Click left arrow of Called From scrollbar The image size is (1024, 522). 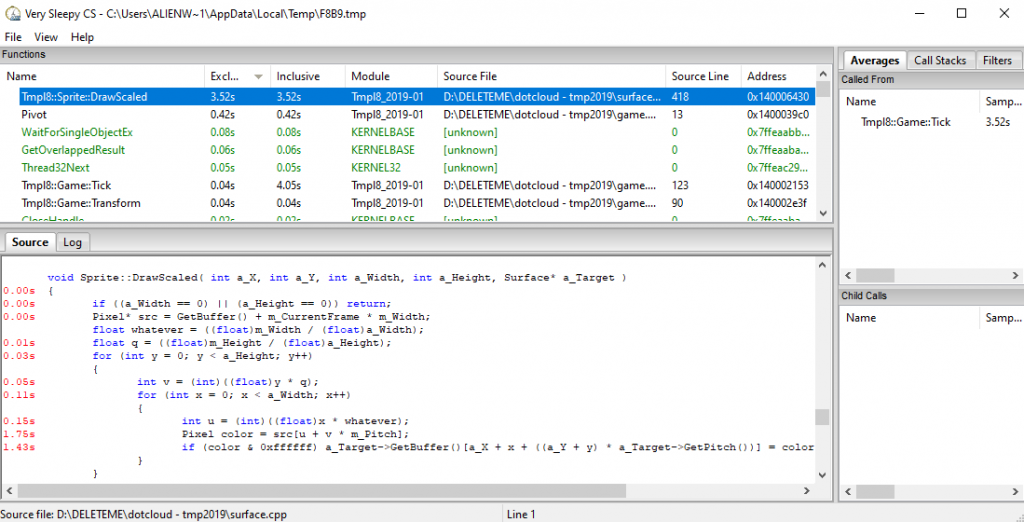[848, 275]
